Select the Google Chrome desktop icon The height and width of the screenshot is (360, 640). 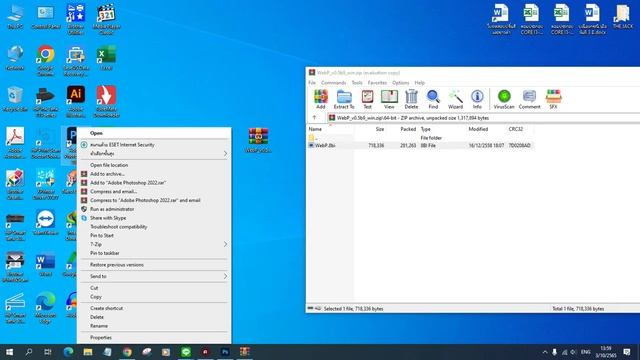pyautogui.click(x=45, y=60)
